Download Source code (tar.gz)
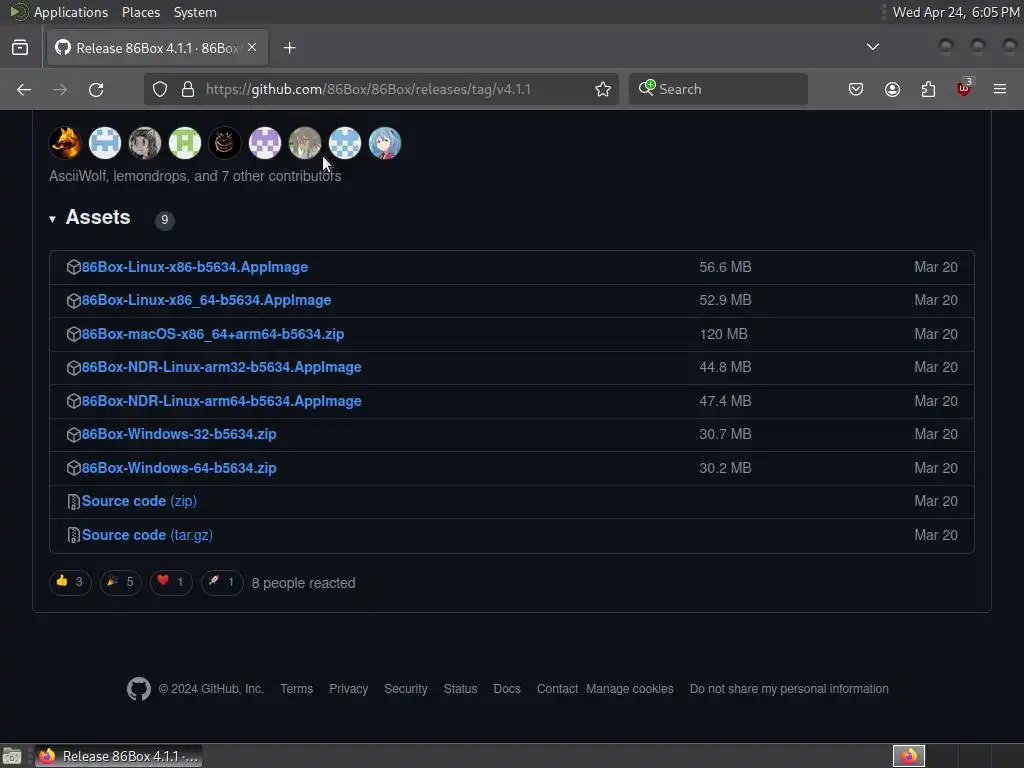Screen dimensions: 1024x768 coord(147,535)
